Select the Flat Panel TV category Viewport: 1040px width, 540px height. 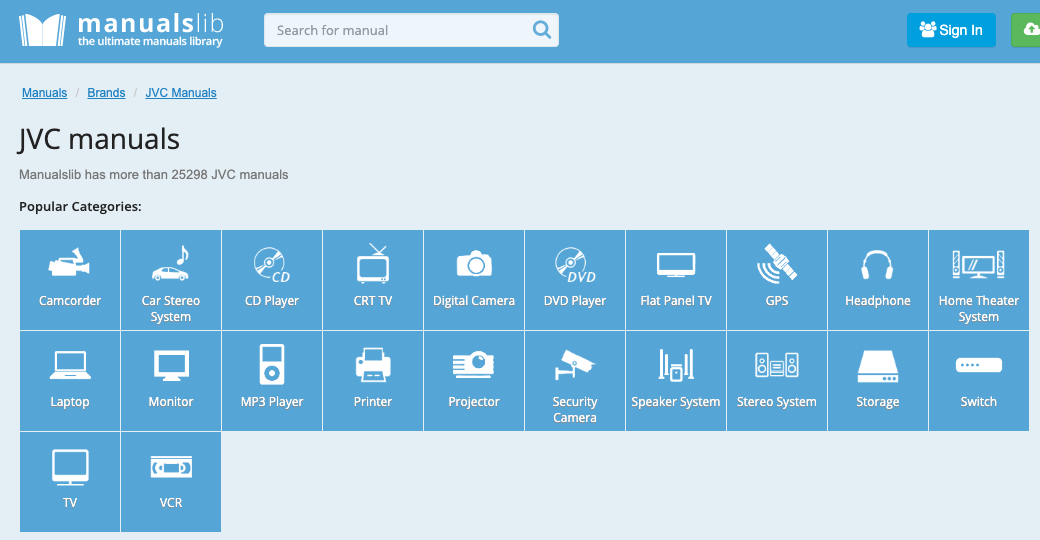pos(676,280)
